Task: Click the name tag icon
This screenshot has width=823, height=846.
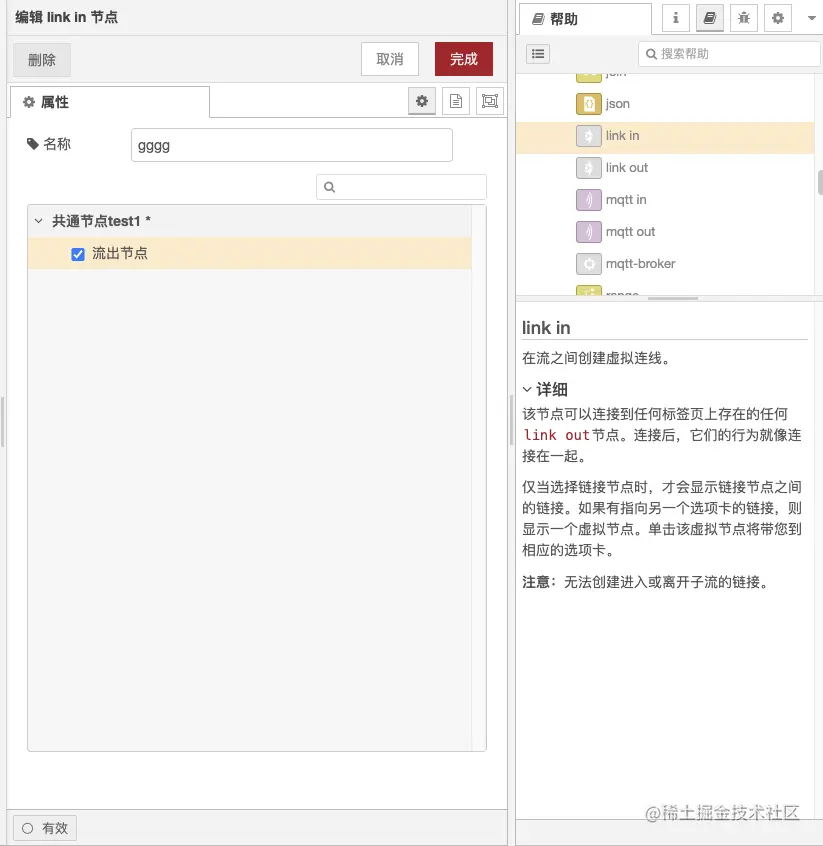Action: (x=33, y=144)
